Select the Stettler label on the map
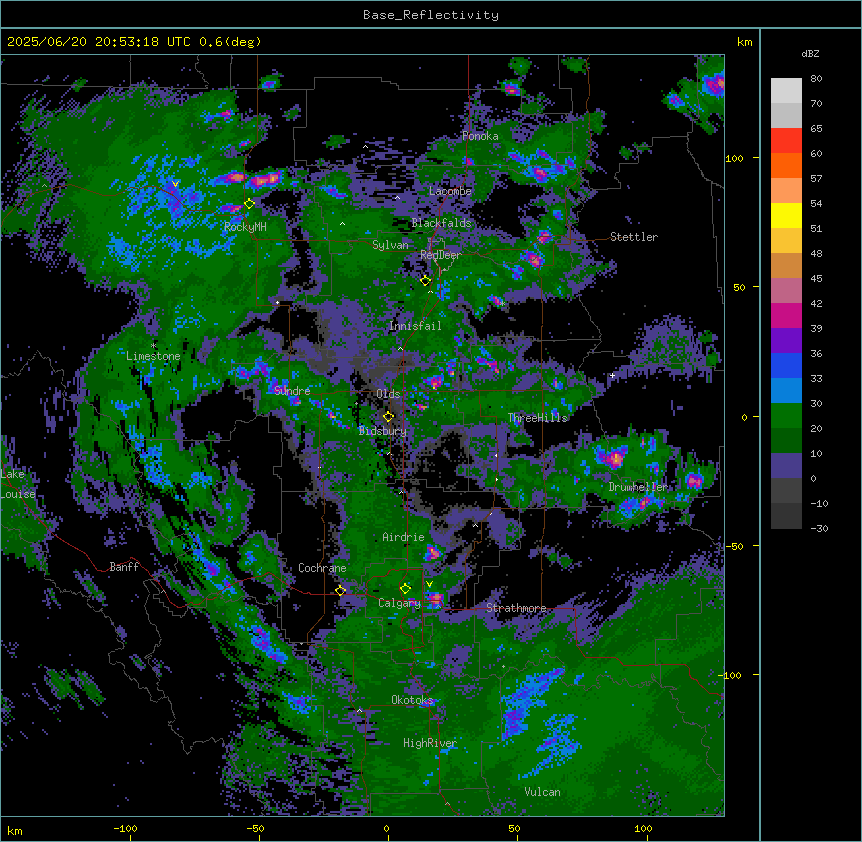 (634, 237)
